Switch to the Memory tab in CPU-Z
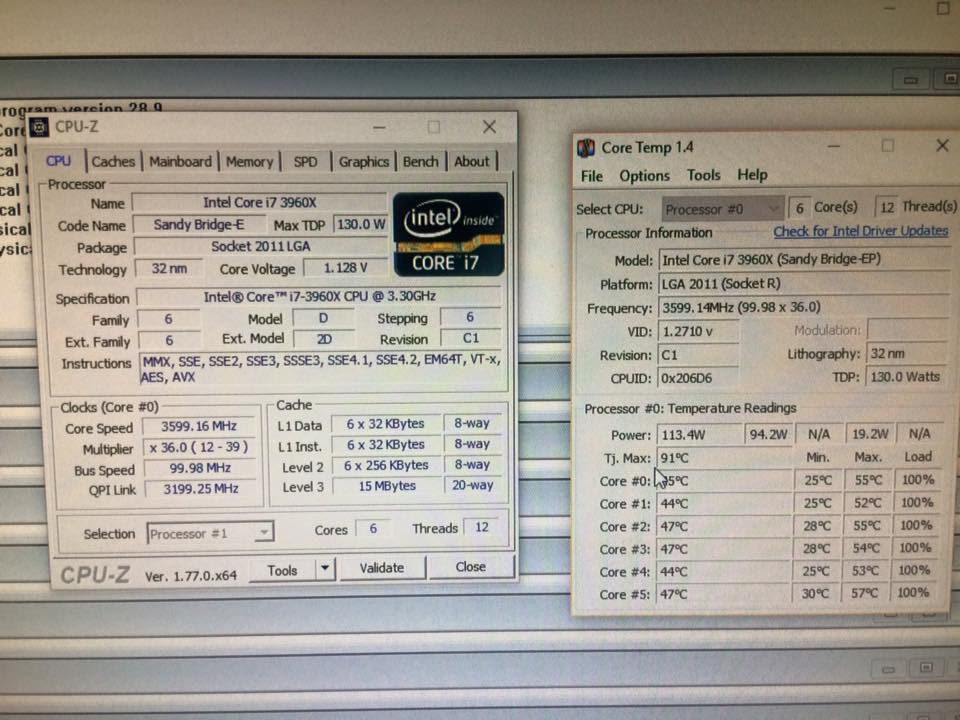Viewport: 960px width, 720px height. [249, 162]
